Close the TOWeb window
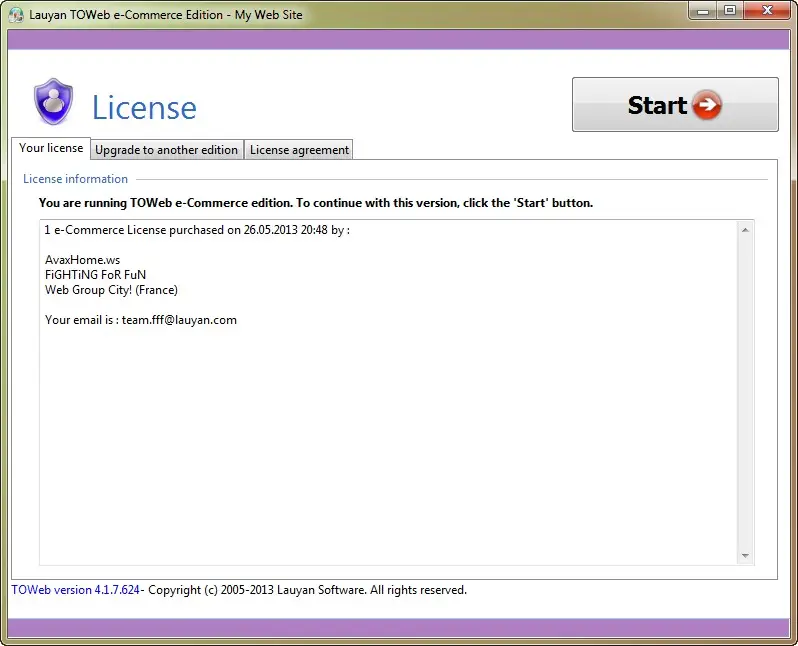 click(x=767, y=11)
